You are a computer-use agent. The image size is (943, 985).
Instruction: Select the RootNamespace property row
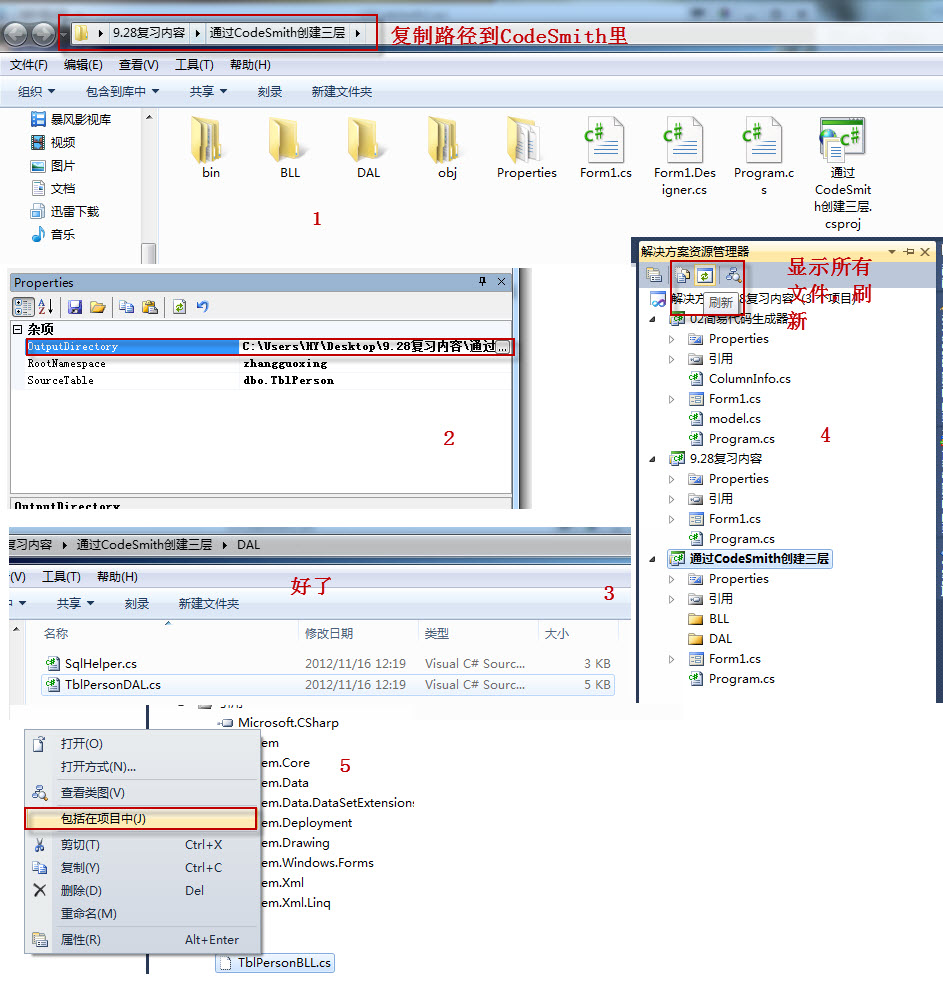tap(269, 364)
